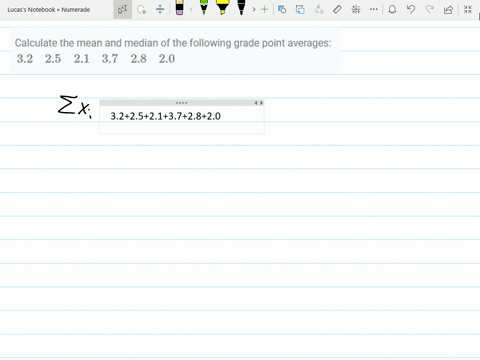Click the value 2.1 in the data list
Viewport: 480px width, 360px height.
pyautogui.click(x=82, y=59)
